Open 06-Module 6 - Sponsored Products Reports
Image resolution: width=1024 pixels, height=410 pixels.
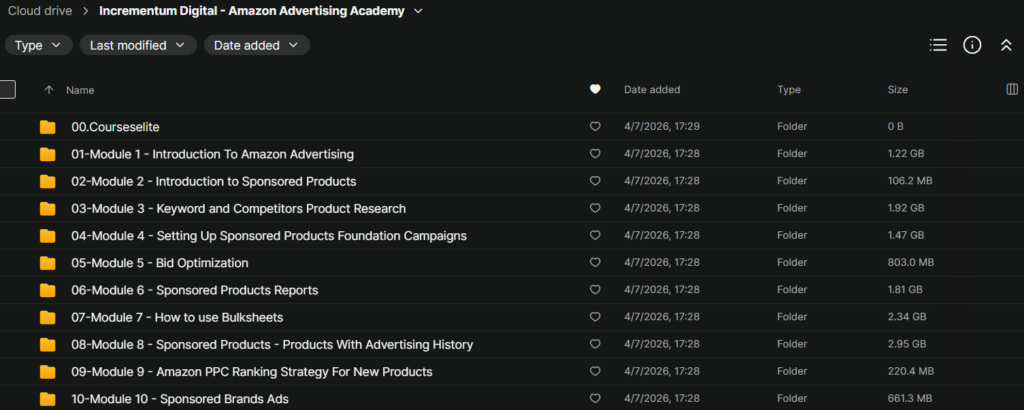tap(195, 290)
